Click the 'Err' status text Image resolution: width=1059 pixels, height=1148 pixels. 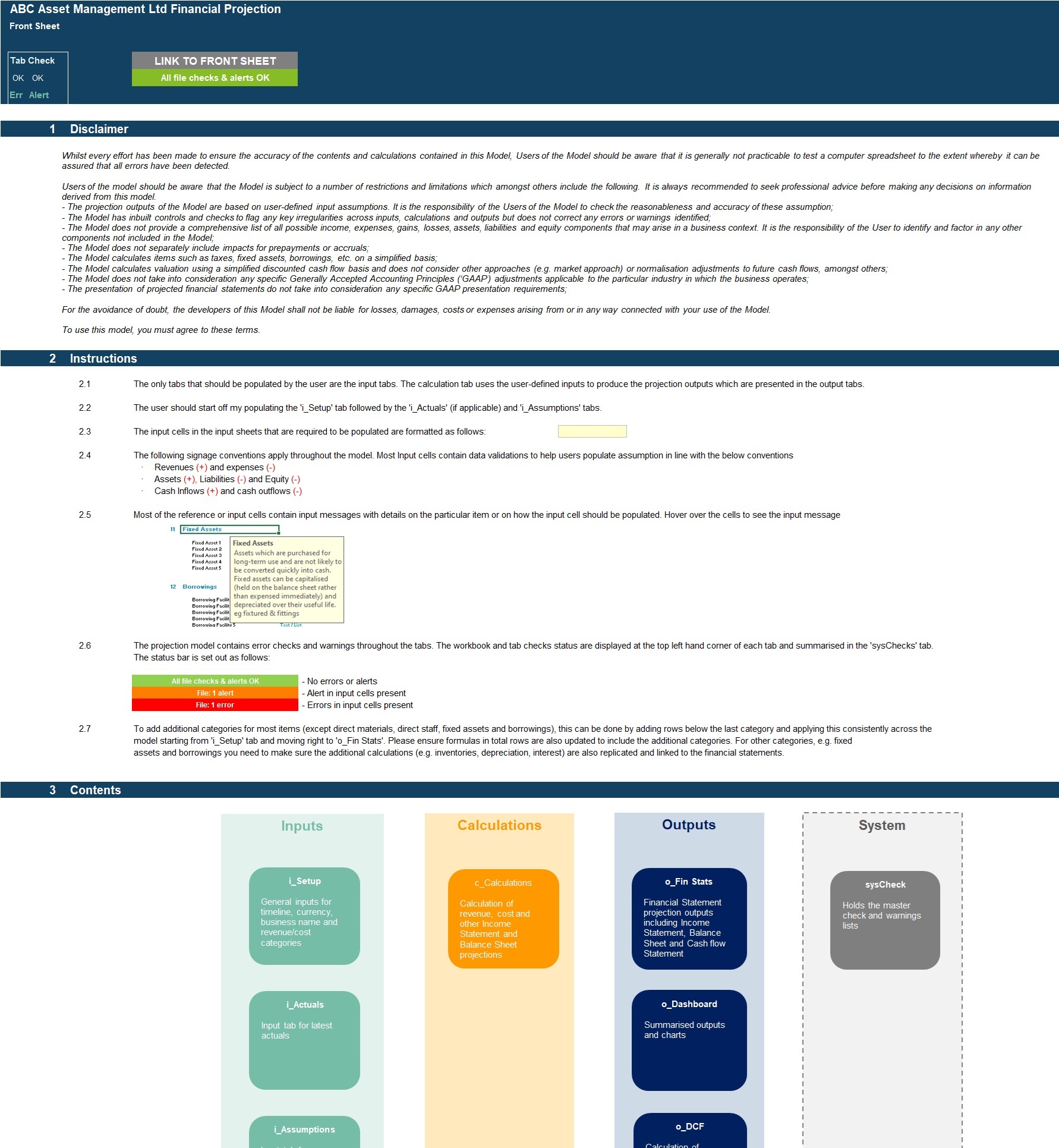16,95
